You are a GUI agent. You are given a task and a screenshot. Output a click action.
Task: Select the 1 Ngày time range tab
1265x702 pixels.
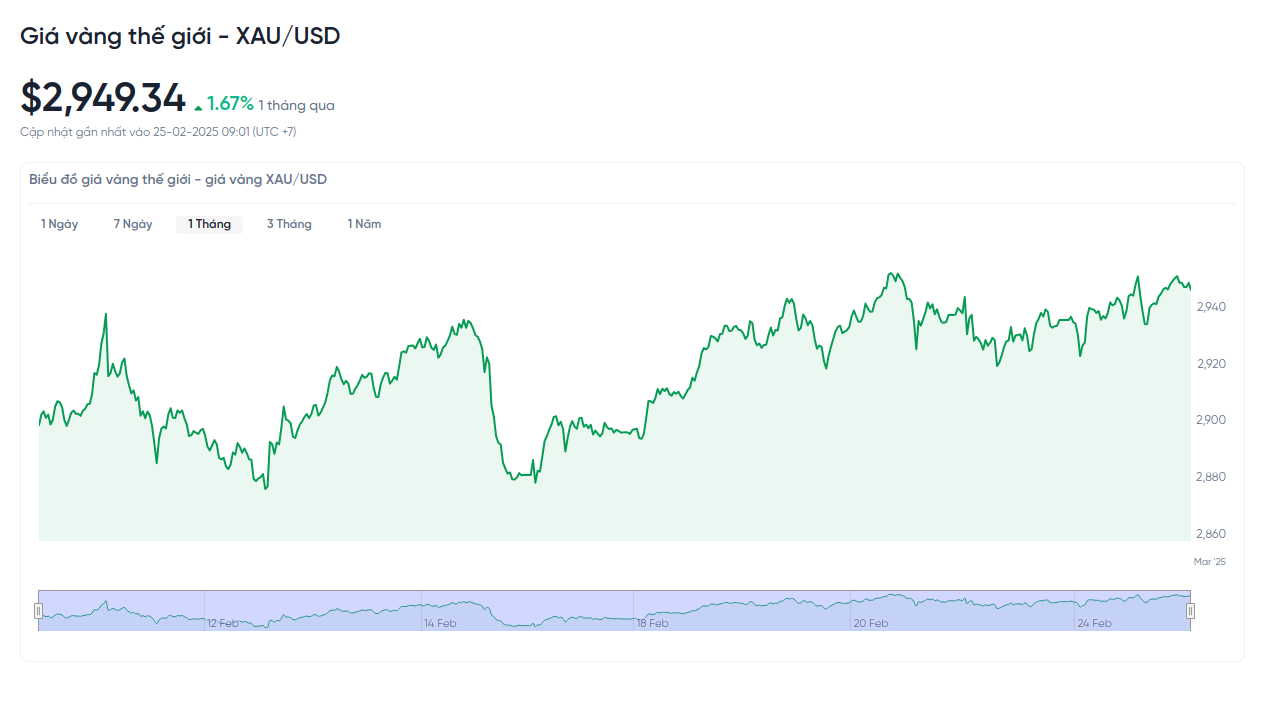coord(59,224)
